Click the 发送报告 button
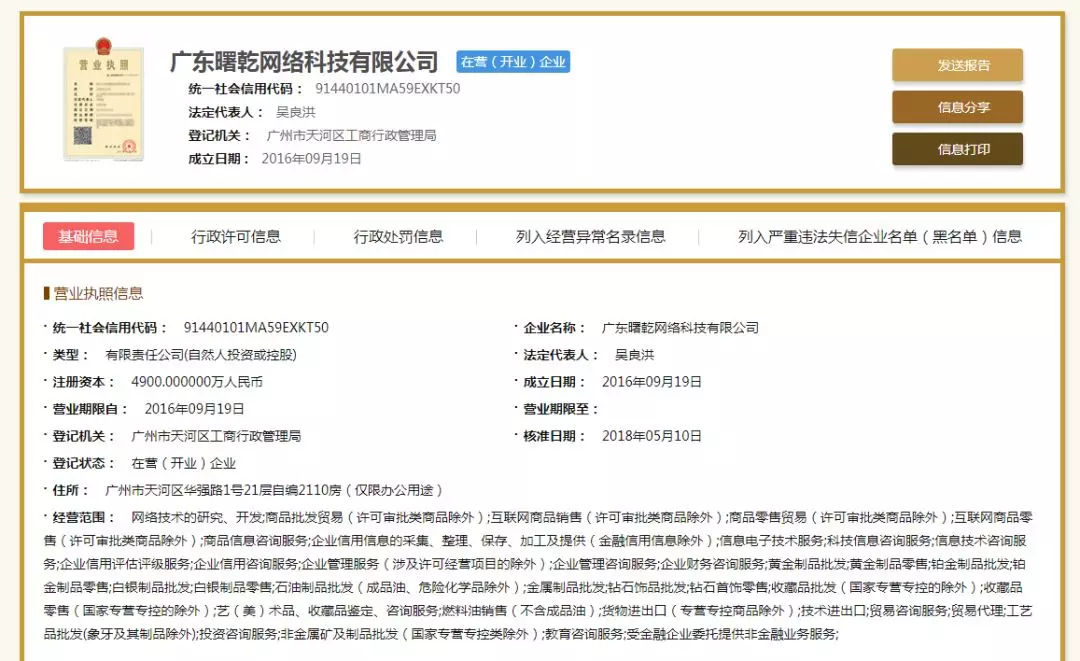The height and width of the screenshot is (661, 1080). [957, 65]
